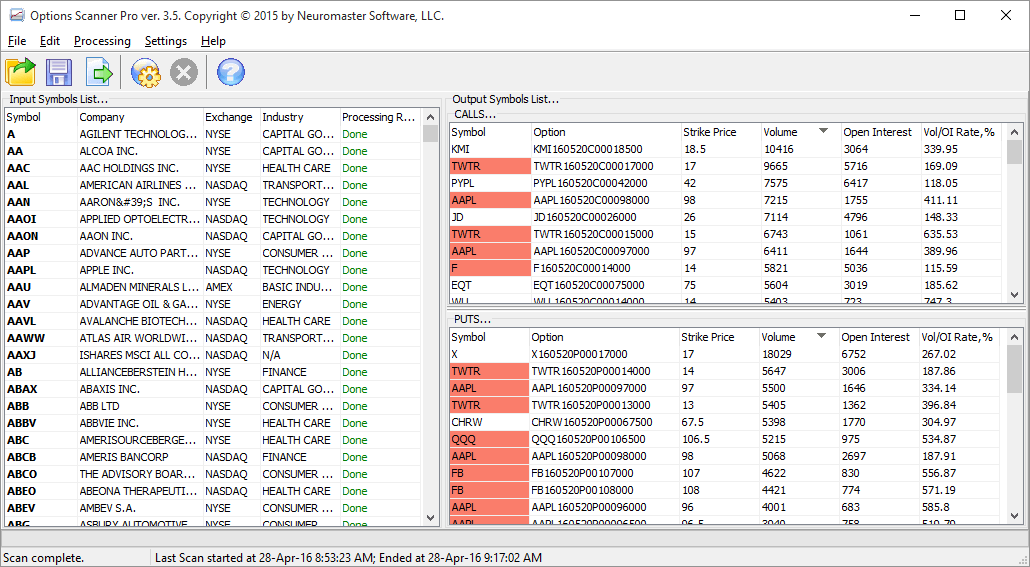Select QQQ160520P00106500 put row
Image resolution: width=1030 pixels, height=567 pixels.
click(727, 439)
